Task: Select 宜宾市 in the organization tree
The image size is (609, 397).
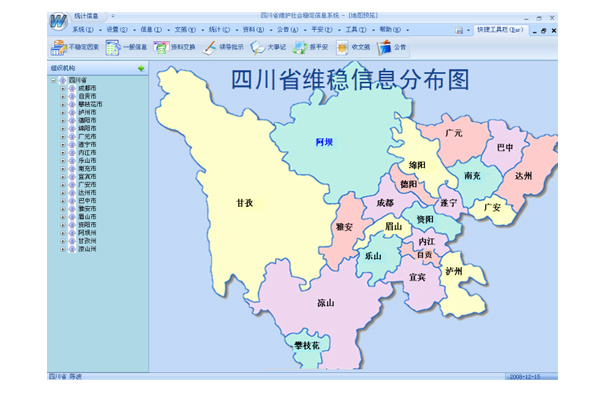Action: click(87, 177)
